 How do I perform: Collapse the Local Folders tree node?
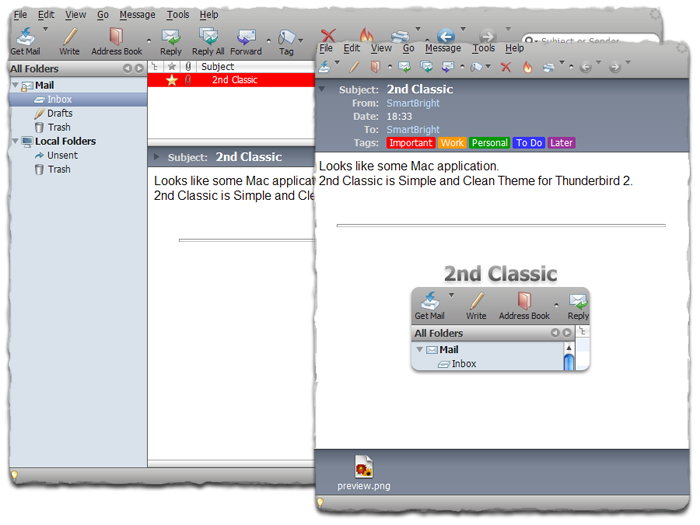pyautogui.click(x=16, y=141)
